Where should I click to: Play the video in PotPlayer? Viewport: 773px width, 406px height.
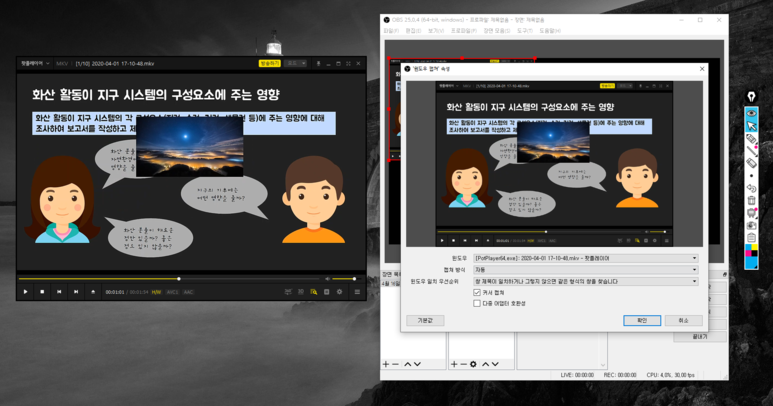tap(26, 292)
